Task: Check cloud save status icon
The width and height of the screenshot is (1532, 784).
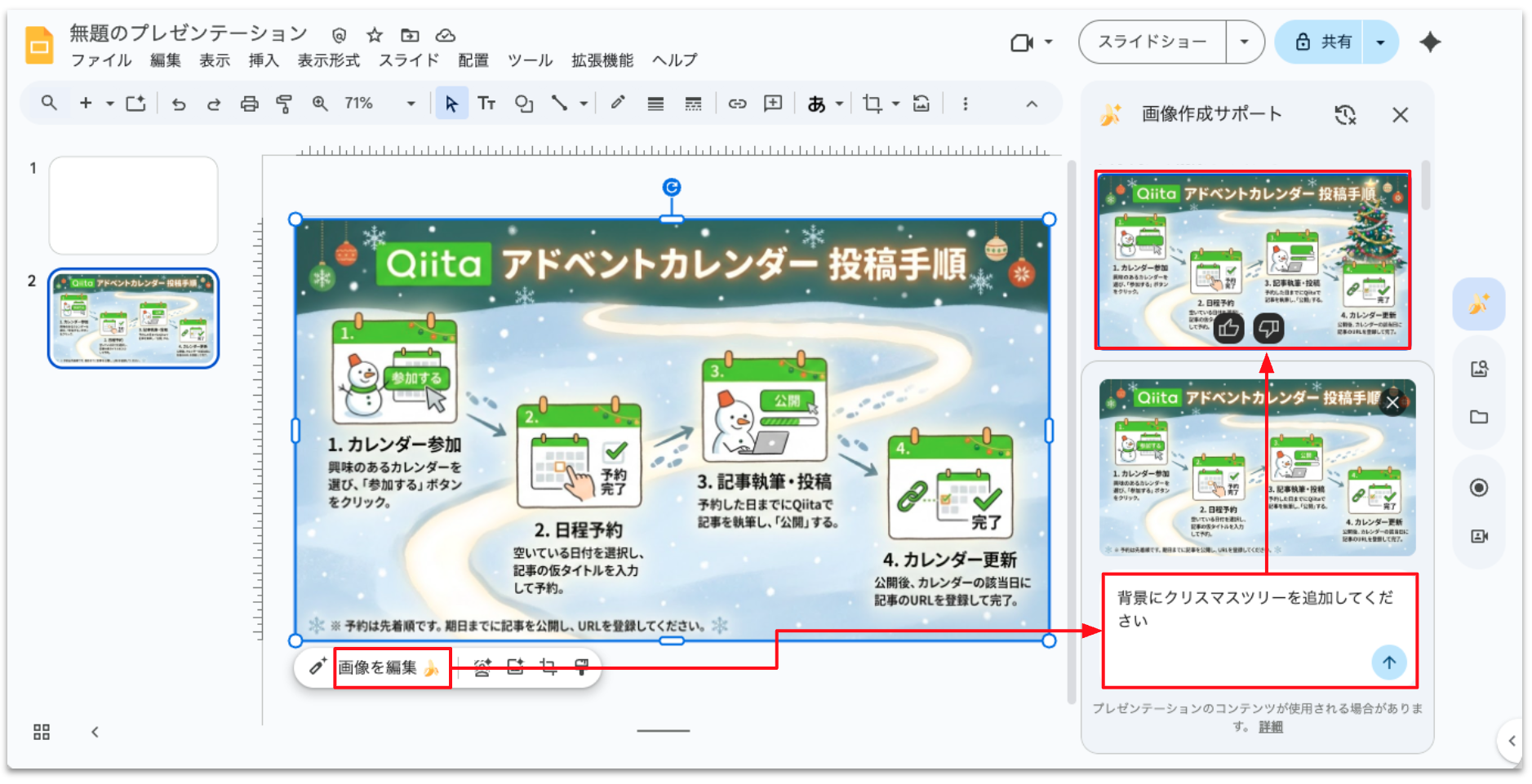Action: click(x=445, y=35)
